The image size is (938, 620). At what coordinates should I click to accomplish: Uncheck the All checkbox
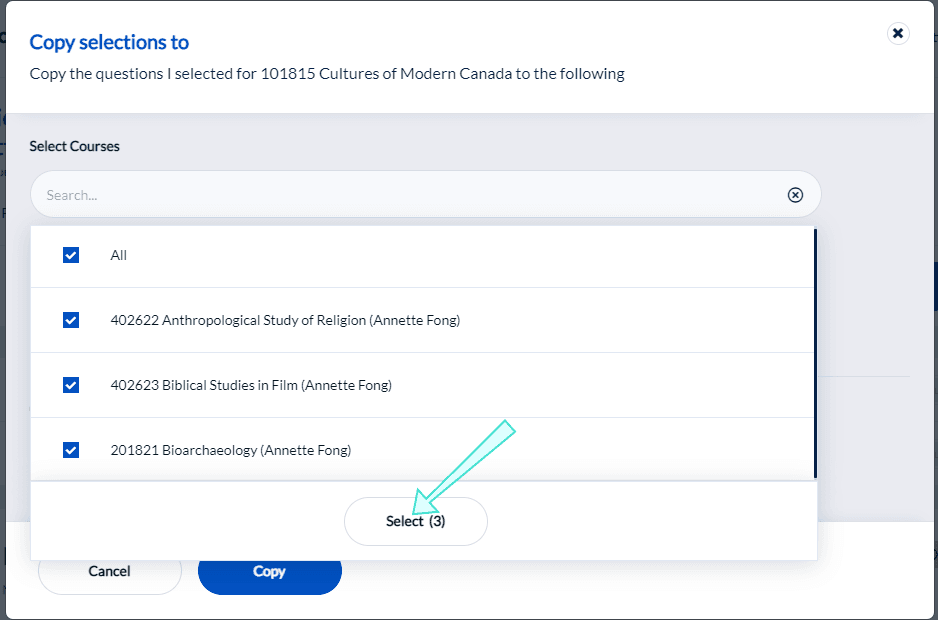pyautogui.click(x=71, y=255)
